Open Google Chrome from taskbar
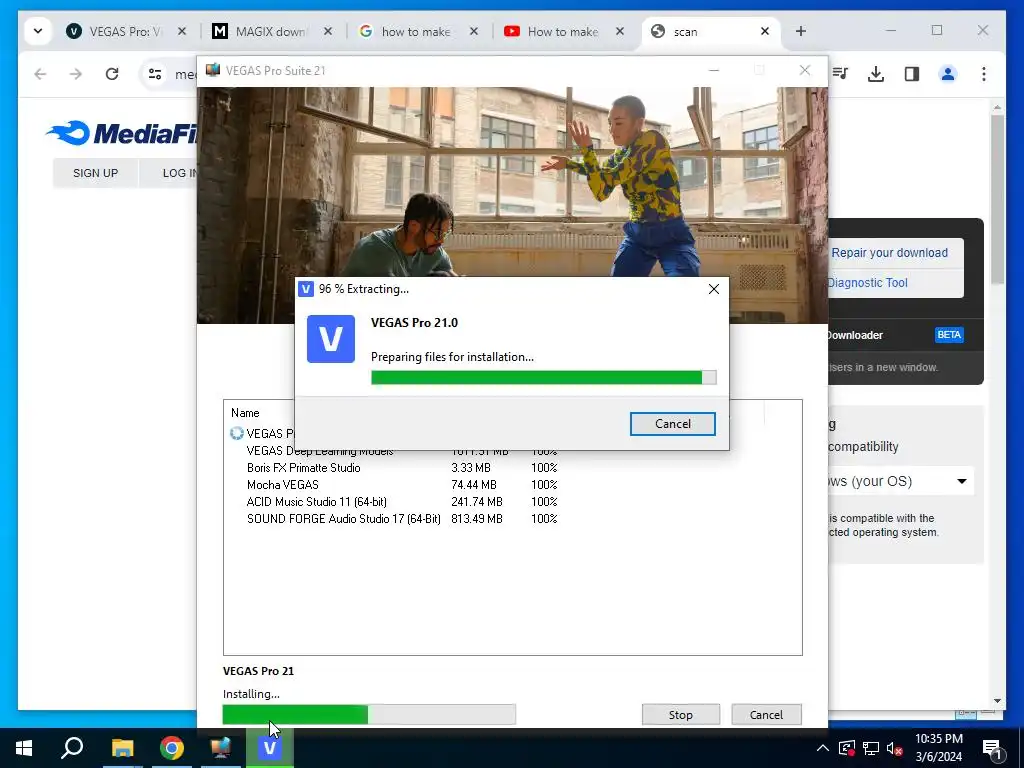The height and width of the screenshot is (768, 1024). (x=172, y=748)
